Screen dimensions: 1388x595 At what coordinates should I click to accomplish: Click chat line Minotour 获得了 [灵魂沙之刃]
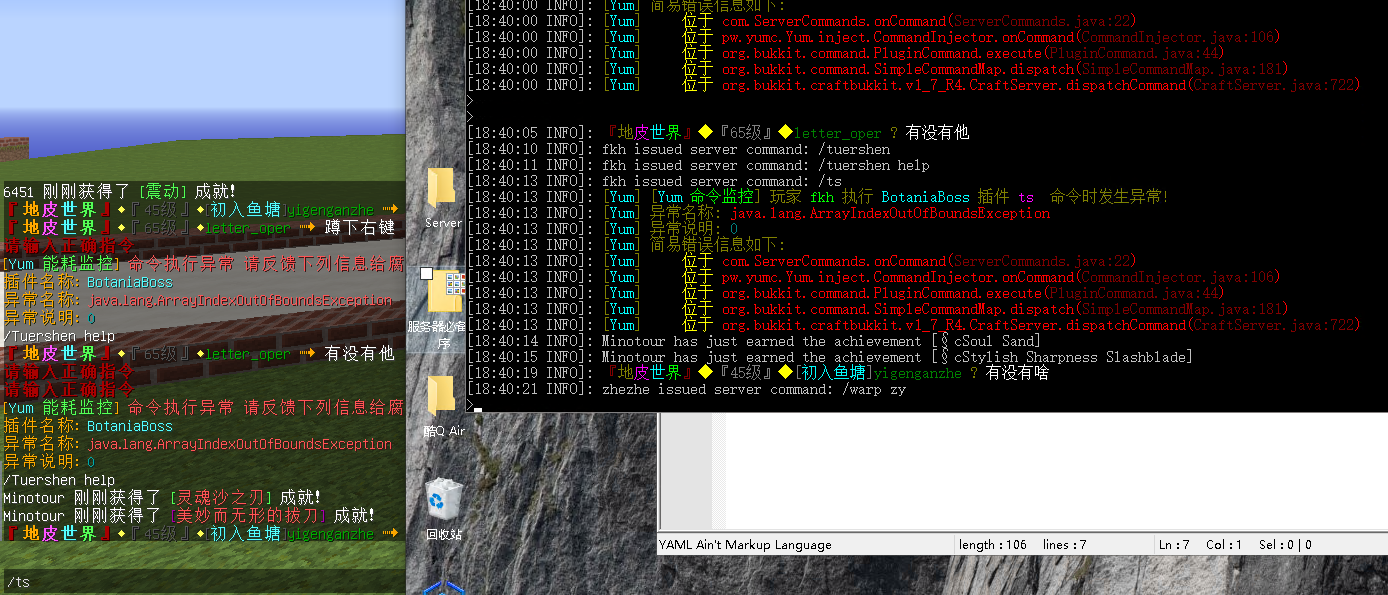(x=162, y=497)
